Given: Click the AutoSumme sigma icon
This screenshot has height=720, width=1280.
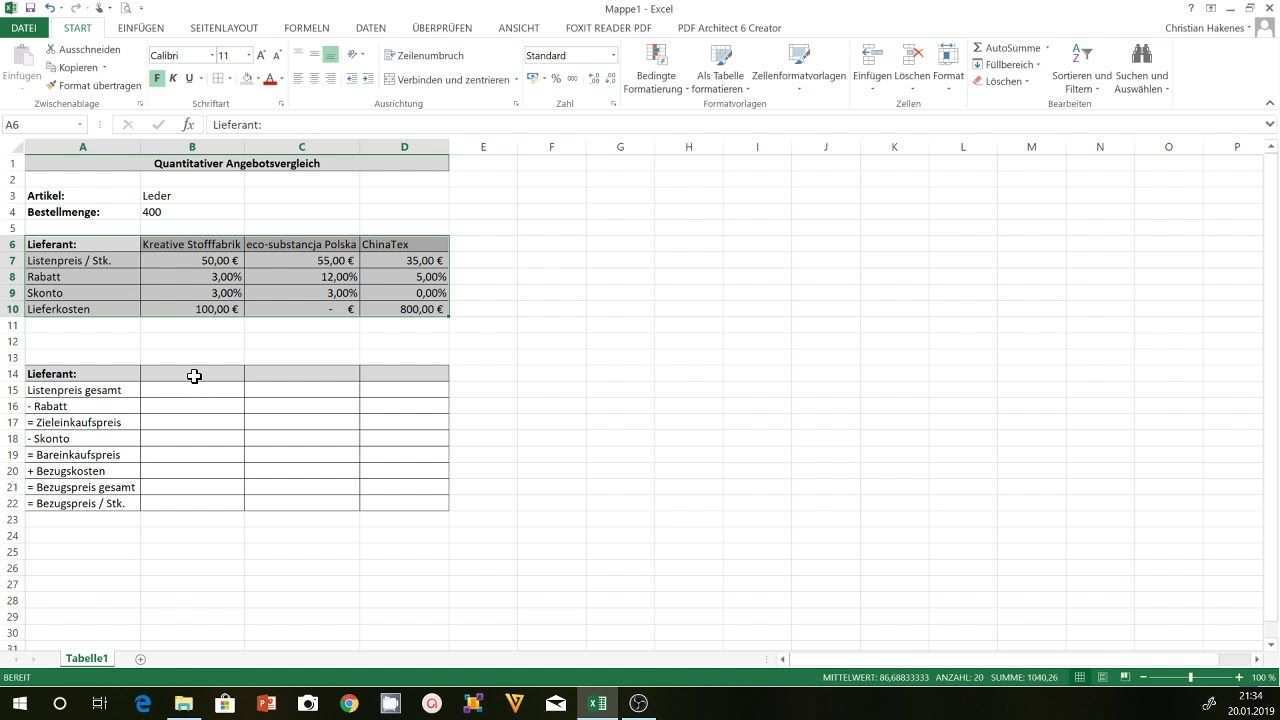Looking at the screenshot, I should (978, 48).
